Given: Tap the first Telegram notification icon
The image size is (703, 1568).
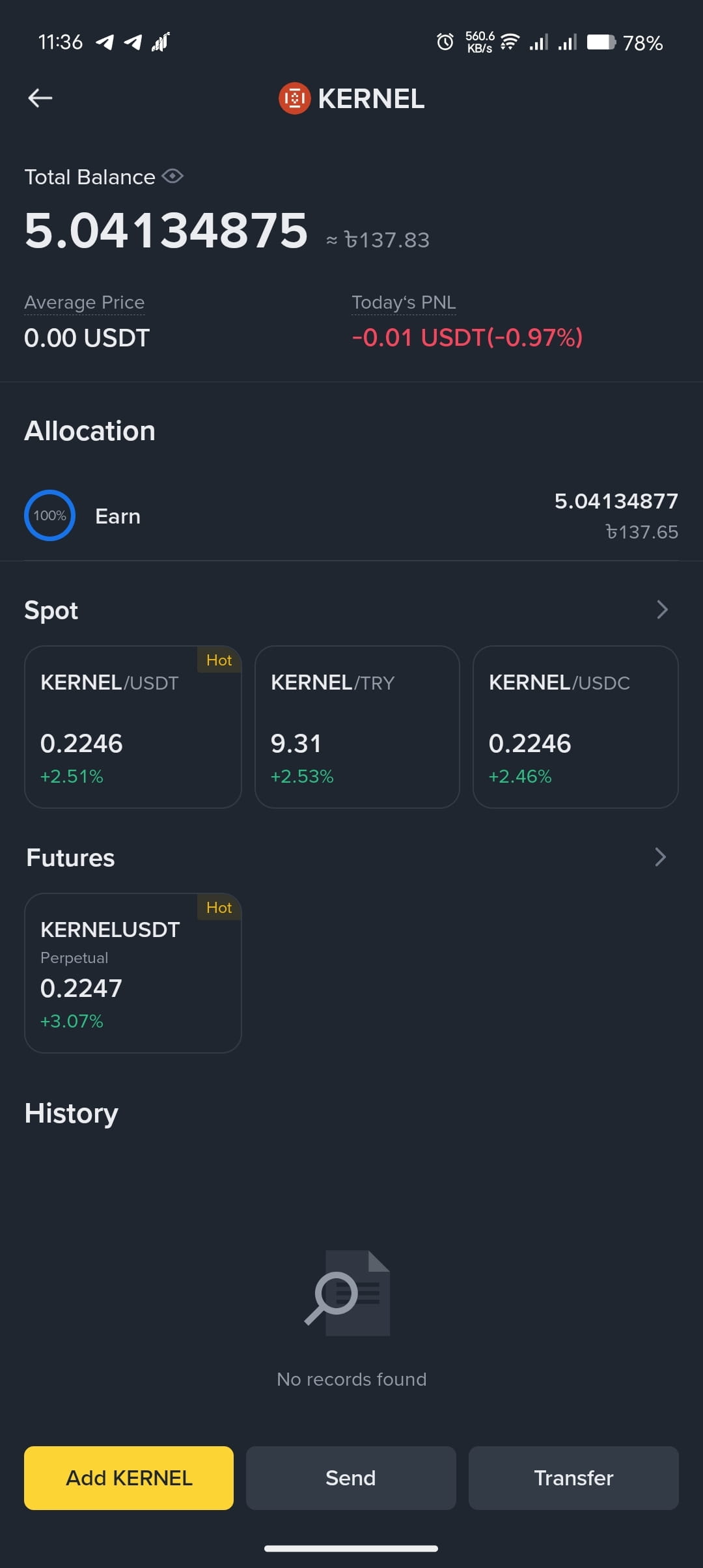Looking at the screenshot, I should [x=105, y=42].
